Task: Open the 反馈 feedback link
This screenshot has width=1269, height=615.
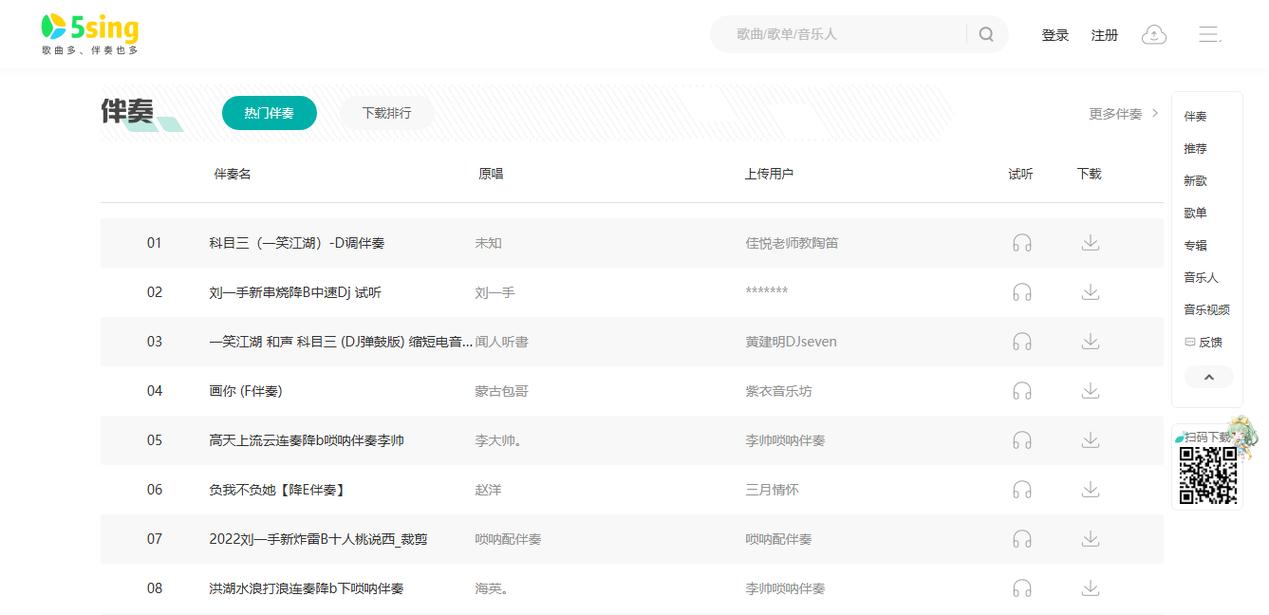Action: point(1204,342)
